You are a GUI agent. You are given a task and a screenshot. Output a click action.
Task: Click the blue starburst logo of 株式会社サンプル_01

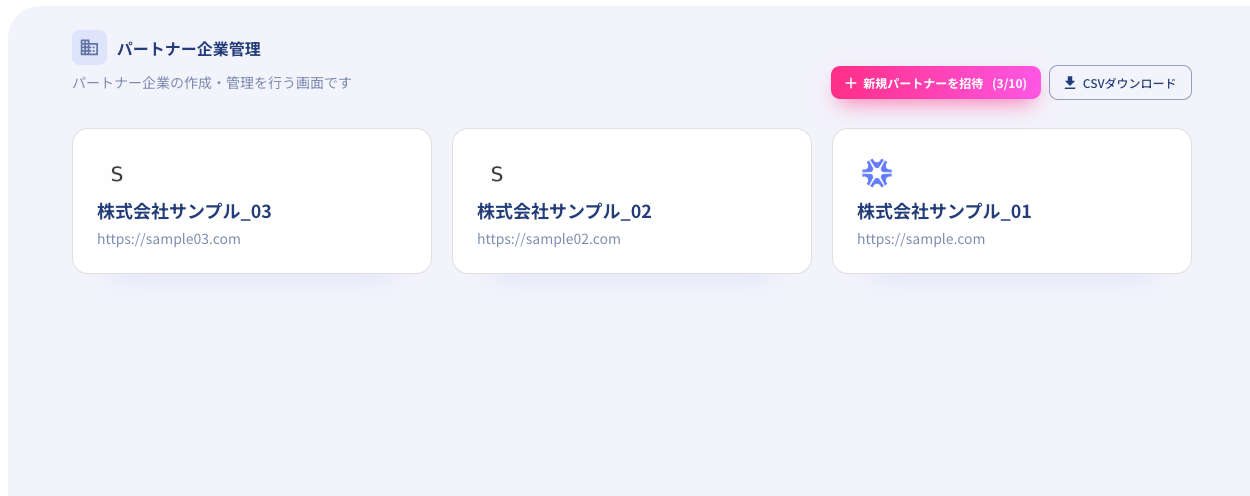tap(876, 173)
